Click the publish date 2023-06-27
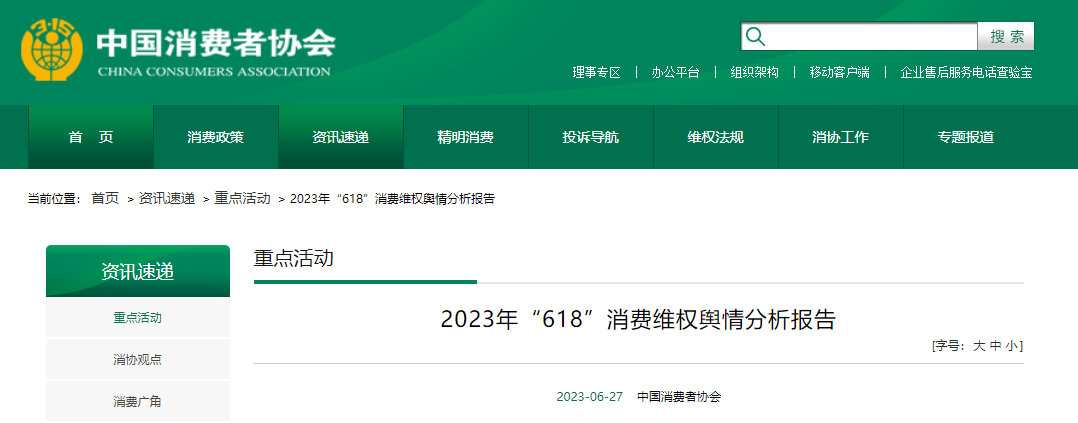The width and height of the screenshot is (1078, 423). 590,397
